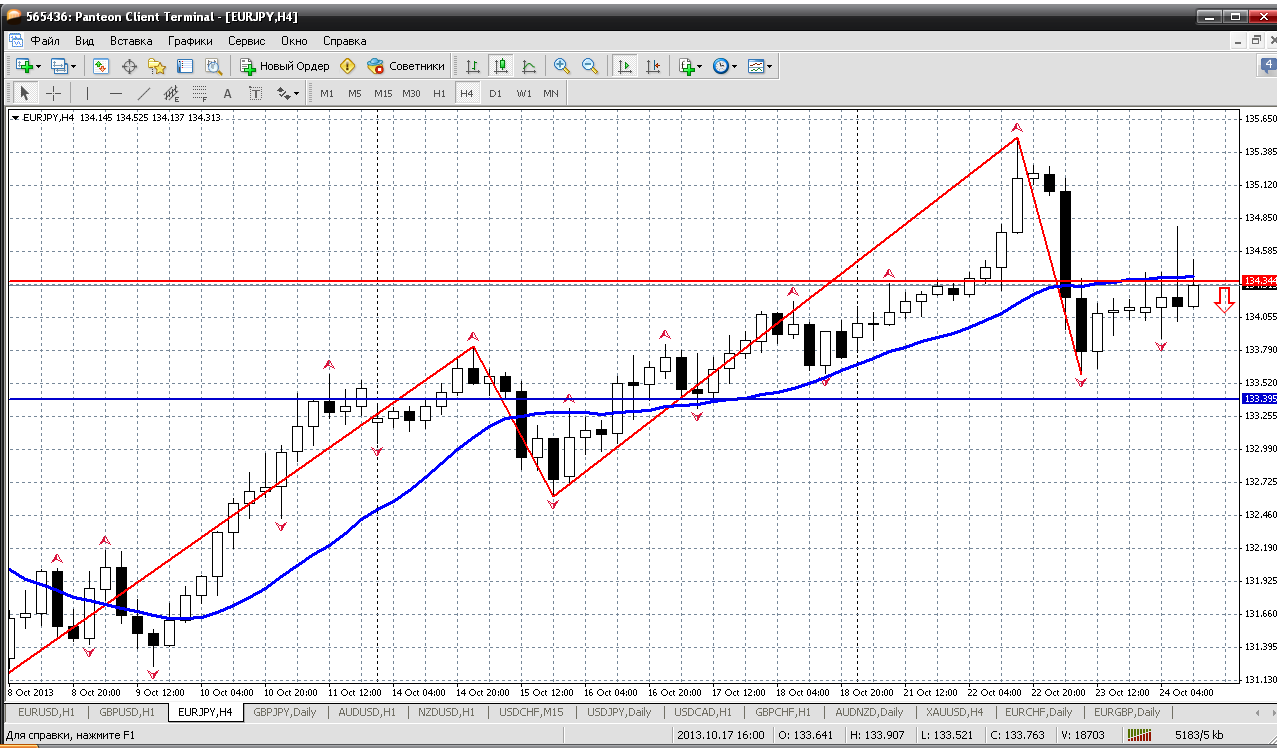The image size is (1288, 748).
Task: Zoom in on the chart
Action: point(562,66)
